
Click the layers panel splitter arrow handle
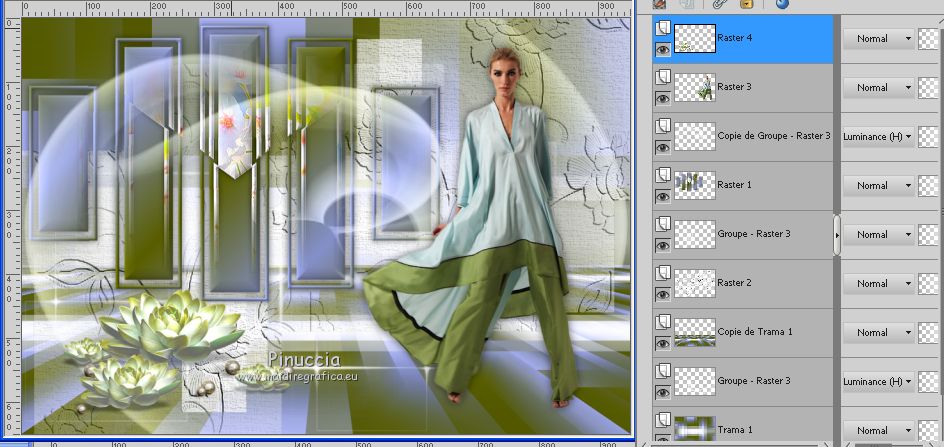837,235
